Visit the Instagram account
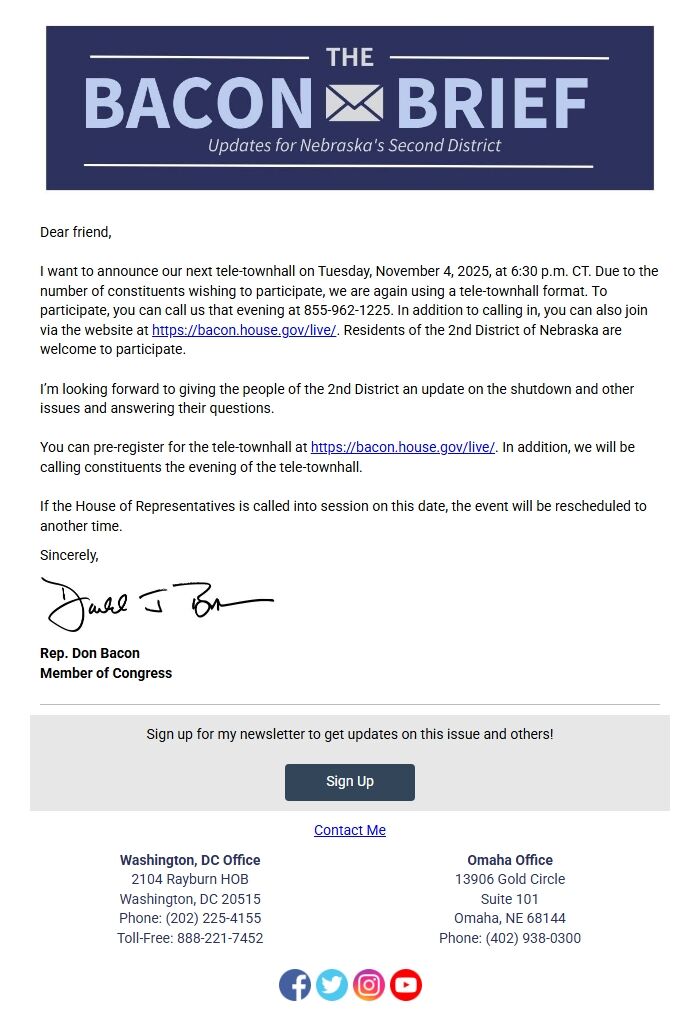 369,984
